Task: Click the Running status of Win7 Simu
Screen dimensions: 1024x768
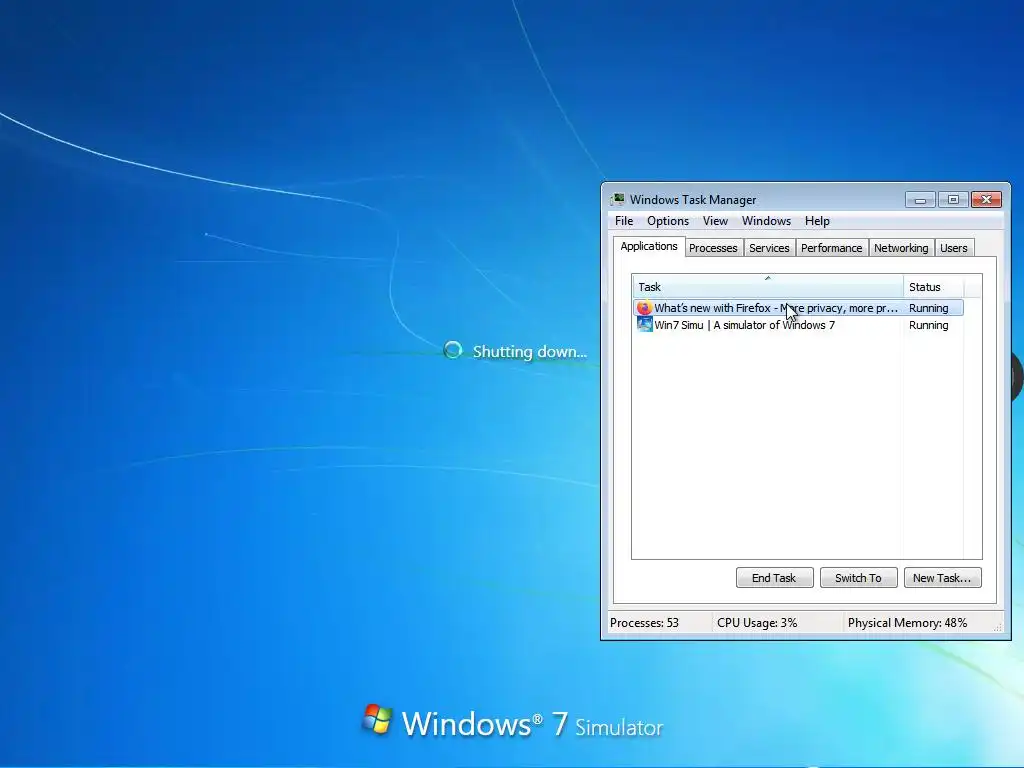Action: [x=928, y=325]
